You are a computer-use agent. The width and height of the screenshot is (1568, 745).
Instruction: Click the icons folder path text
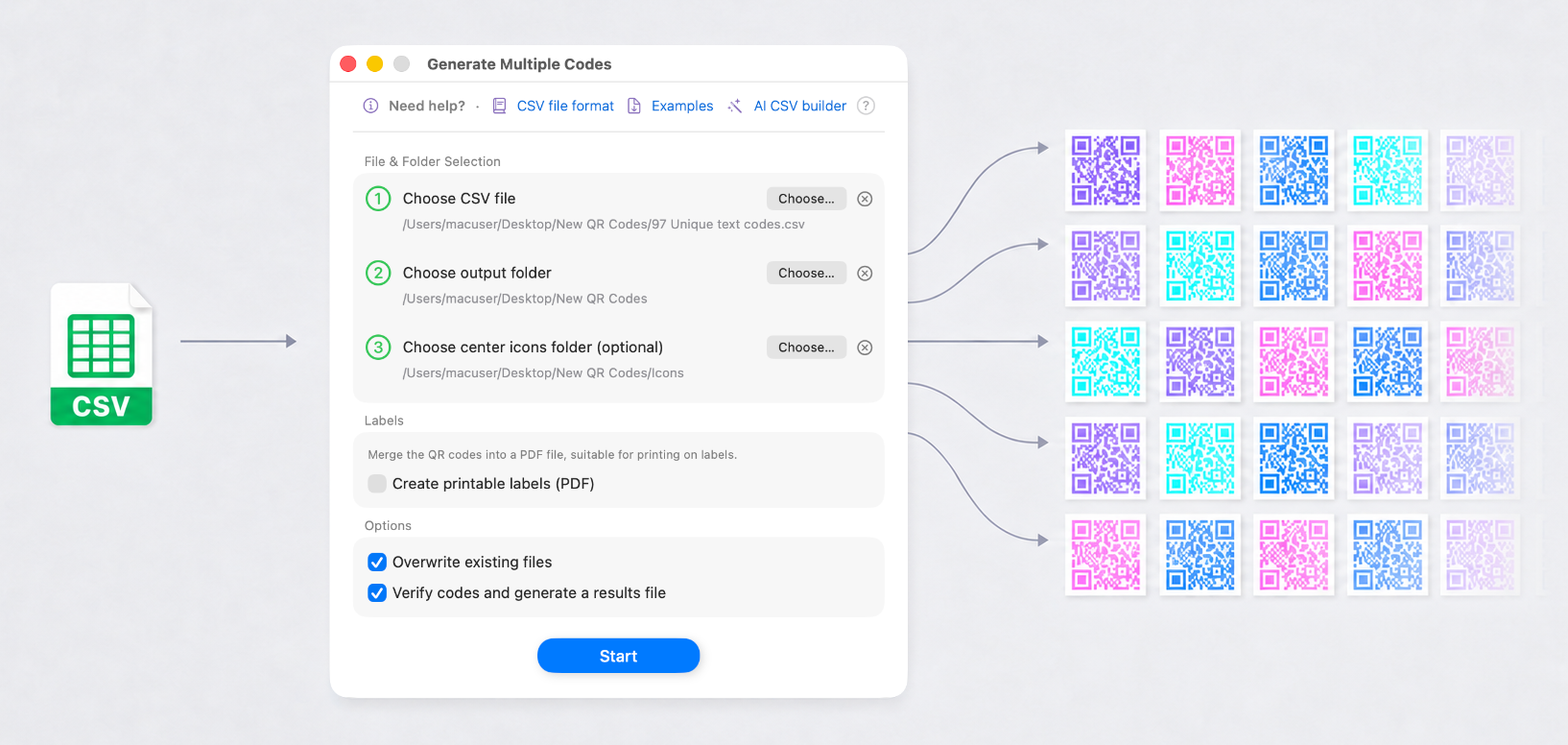point(543,373)
